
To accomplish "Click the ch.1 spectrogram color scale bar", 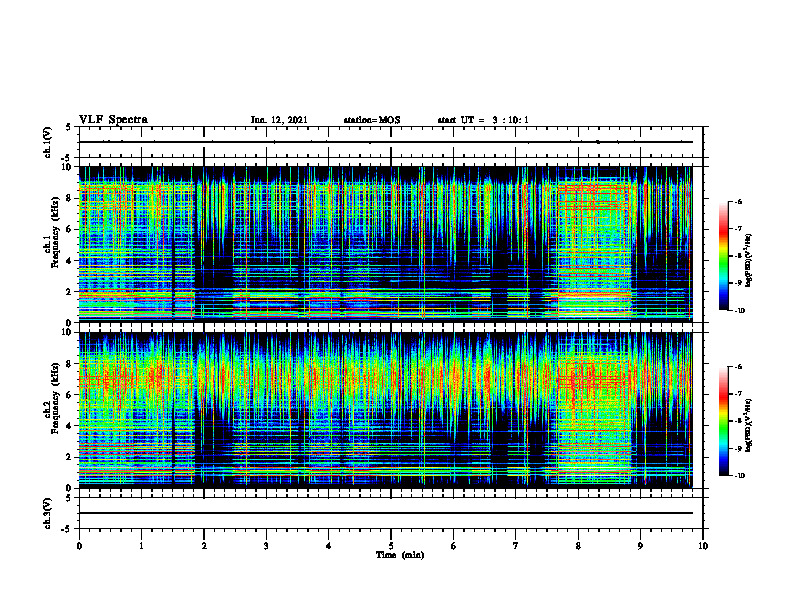I will click(723, 256).
